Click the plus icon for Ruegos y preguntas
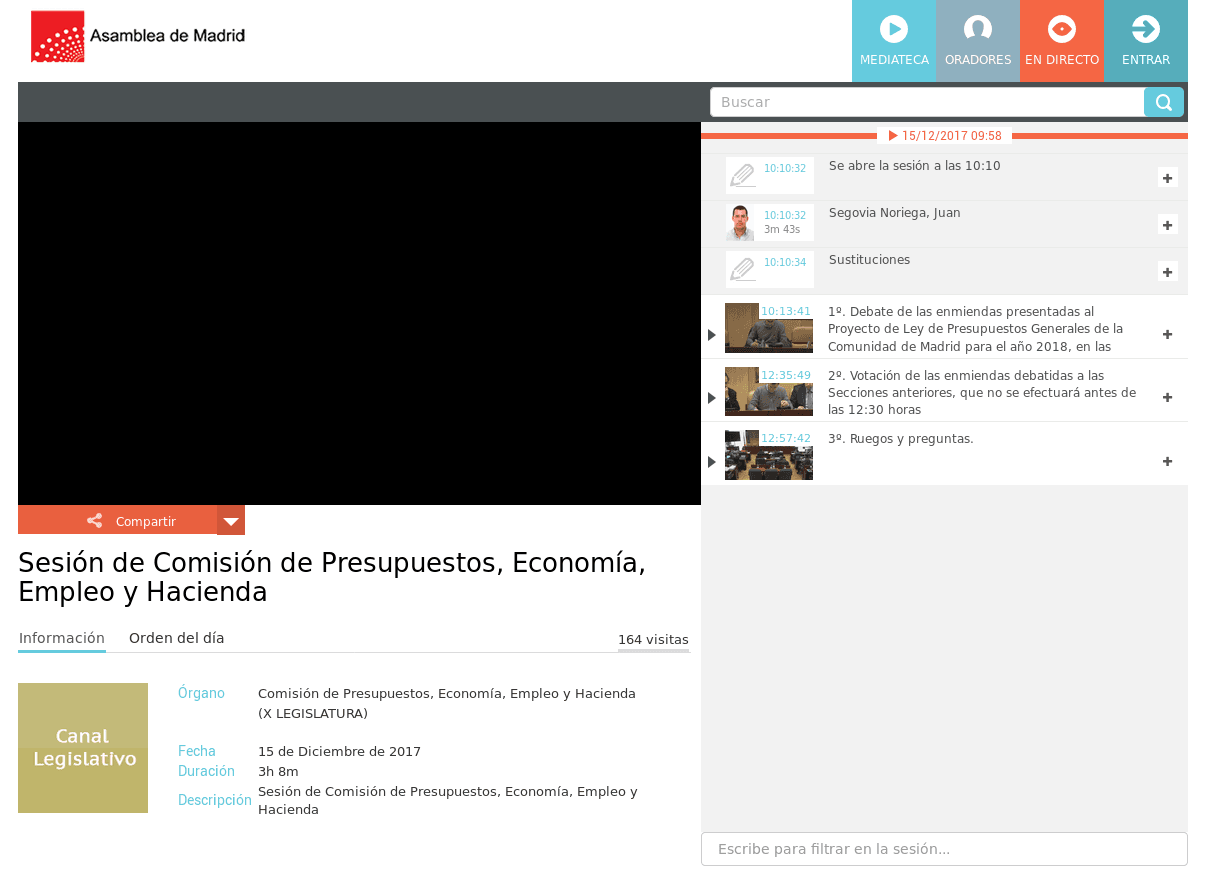1213x878 pixels. tap(1167, 461)
